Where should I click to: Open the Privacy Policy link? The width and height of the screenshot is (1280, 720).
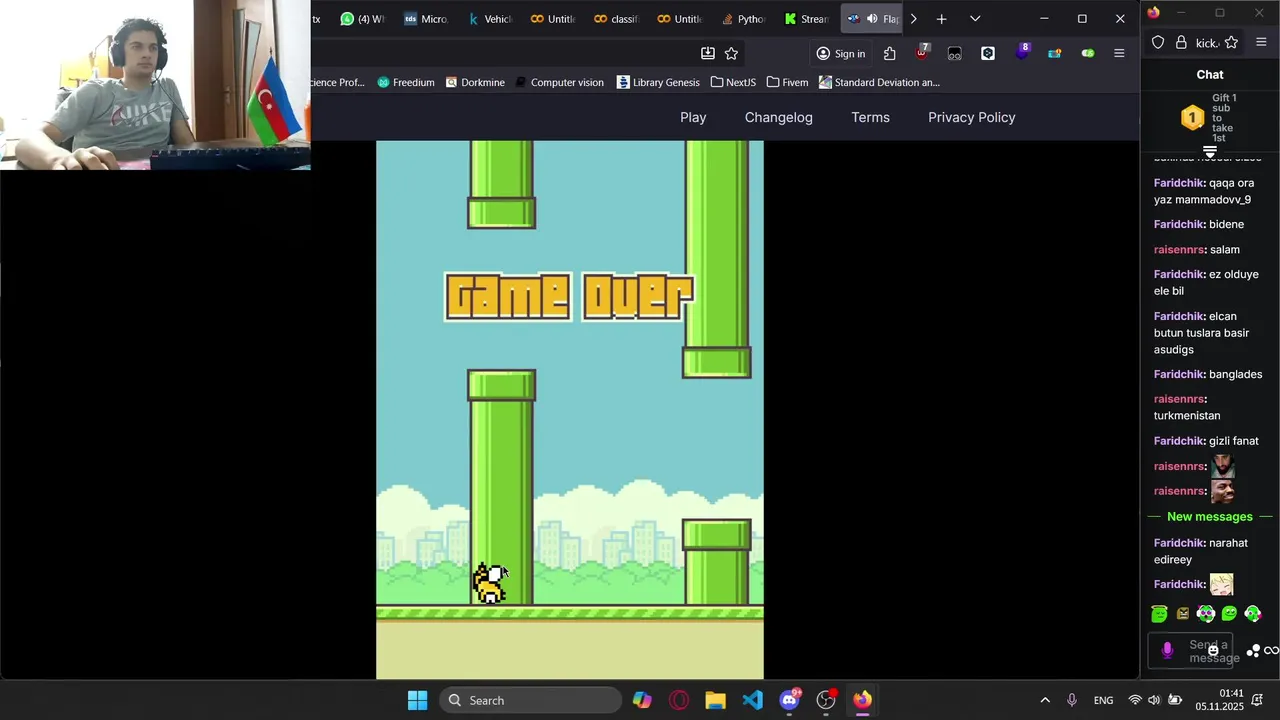pos(971,117)
